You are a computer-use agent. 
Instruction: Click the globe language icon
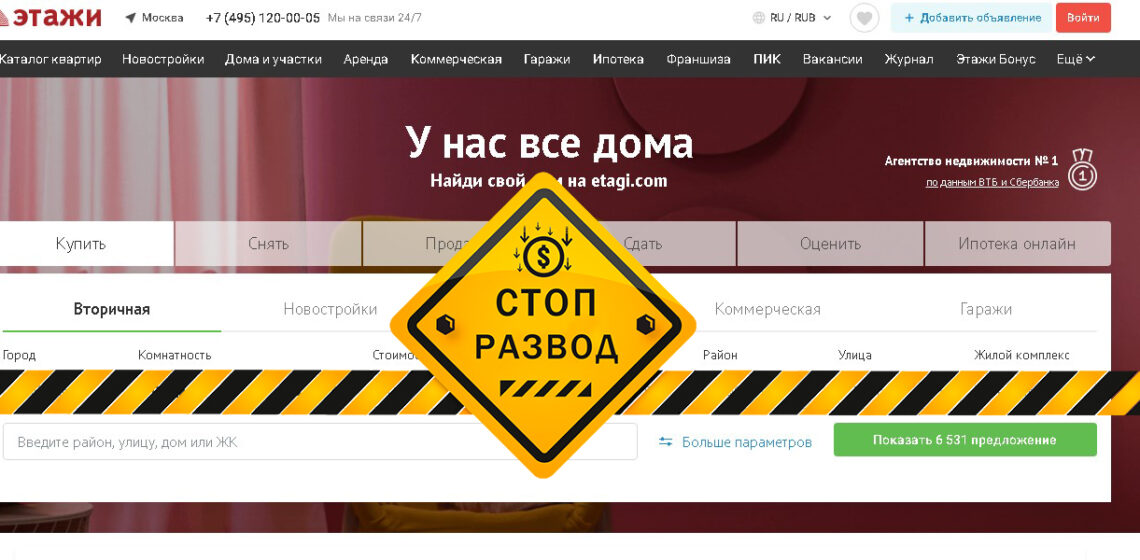point(758,18)
